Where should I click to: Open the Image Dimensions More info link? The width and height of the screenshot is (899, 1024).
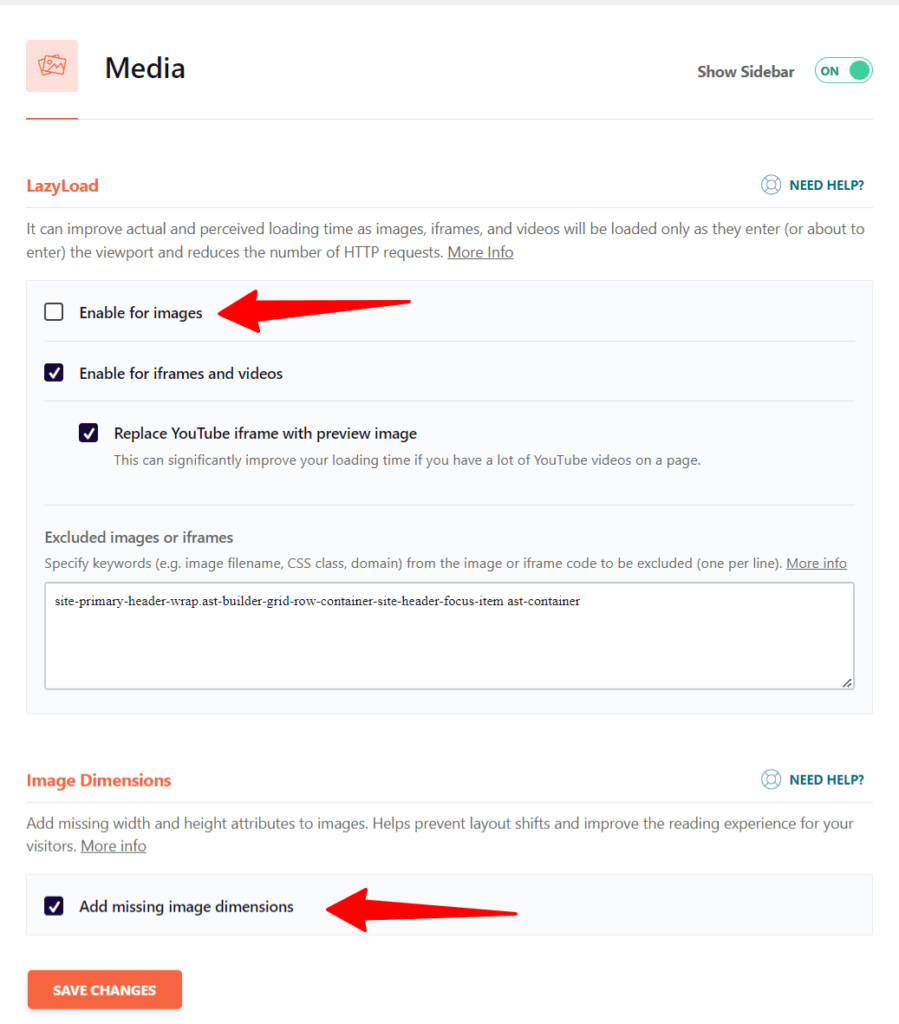click(113, 845)
